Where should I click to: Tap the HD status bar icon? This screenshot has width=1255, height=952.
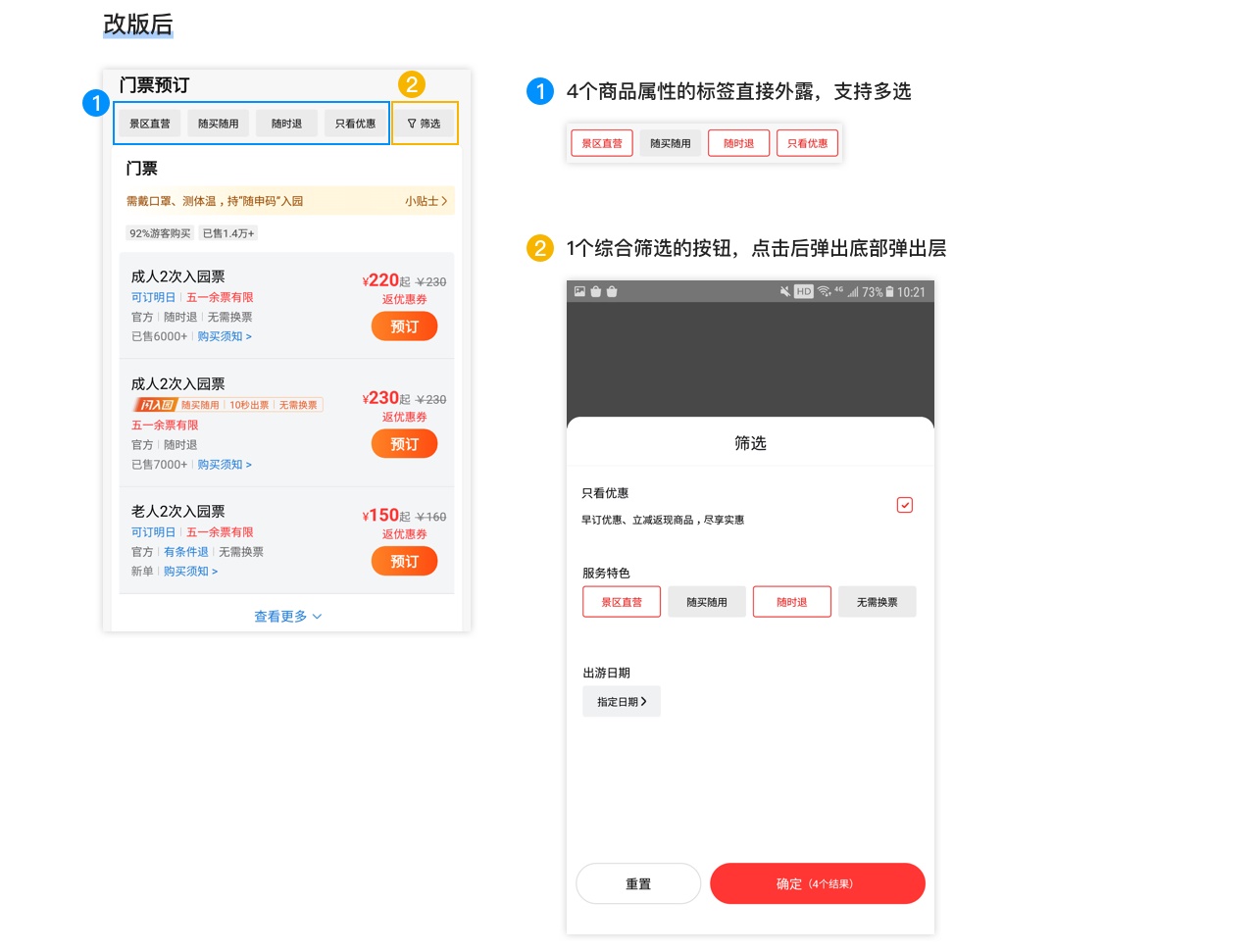click(x=804, y=291)
